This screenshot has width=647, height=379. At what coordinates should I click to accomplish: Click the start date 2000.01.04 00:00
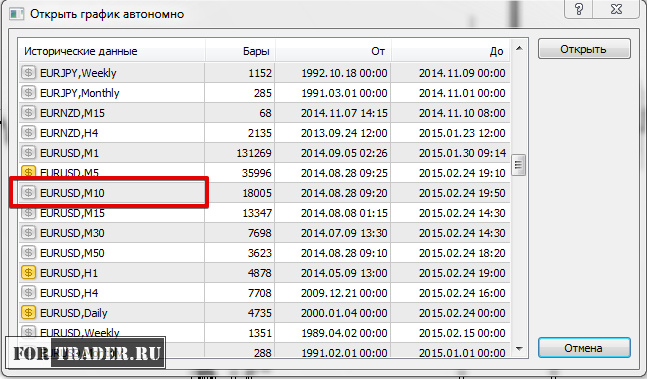(344, 313)
